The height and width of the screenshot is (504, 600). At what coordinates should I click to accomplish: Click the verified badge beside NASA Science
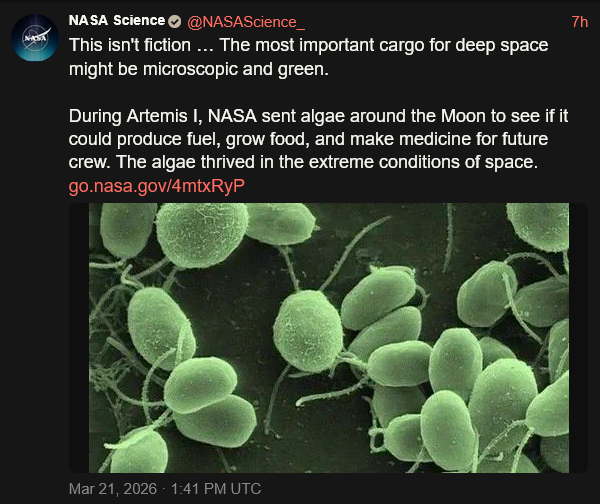click(174, 21)
